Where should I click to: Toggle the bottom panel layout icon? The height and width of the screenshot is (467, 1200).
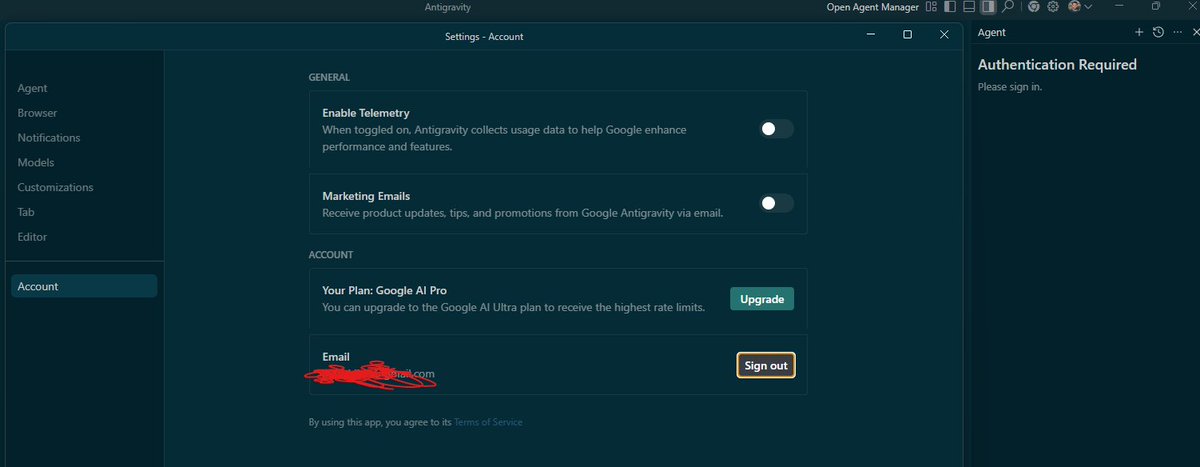pos(969,6)
